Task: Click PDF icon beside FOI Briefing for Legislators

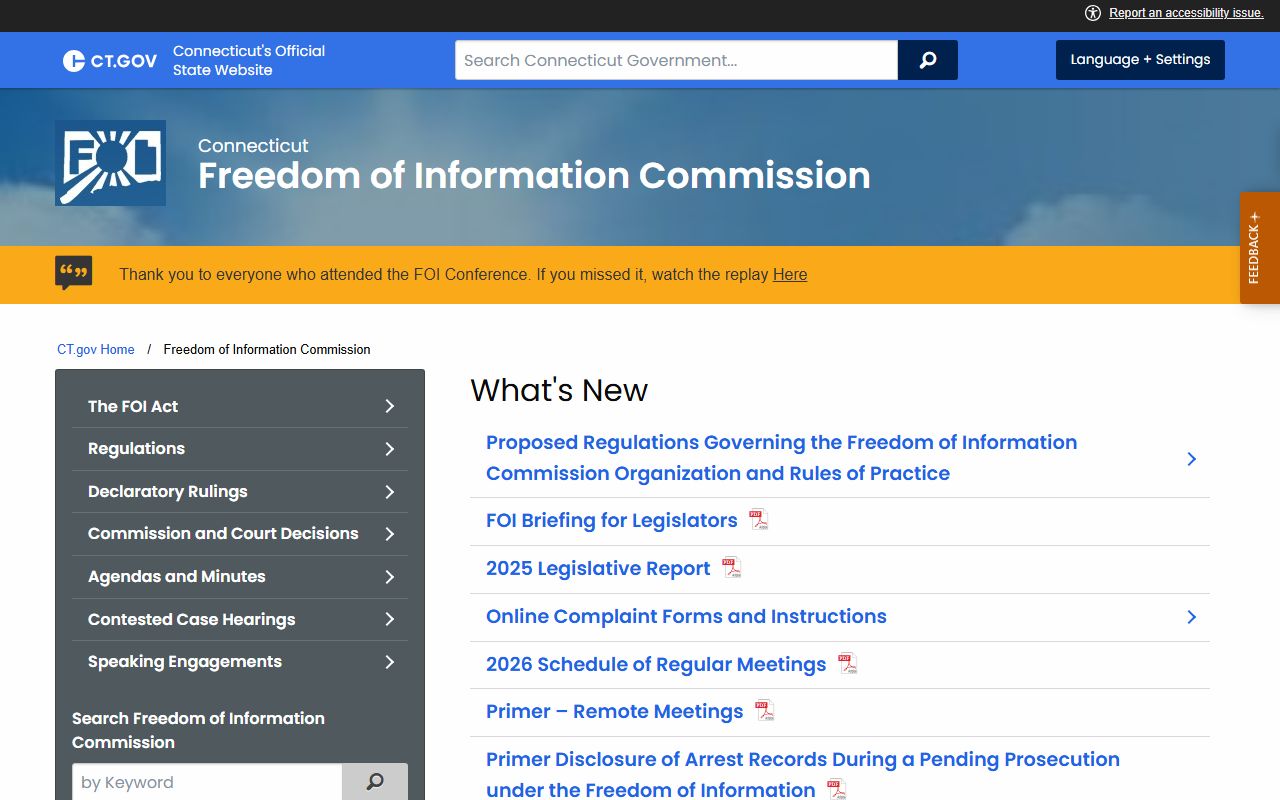Action: pos(759,520)
